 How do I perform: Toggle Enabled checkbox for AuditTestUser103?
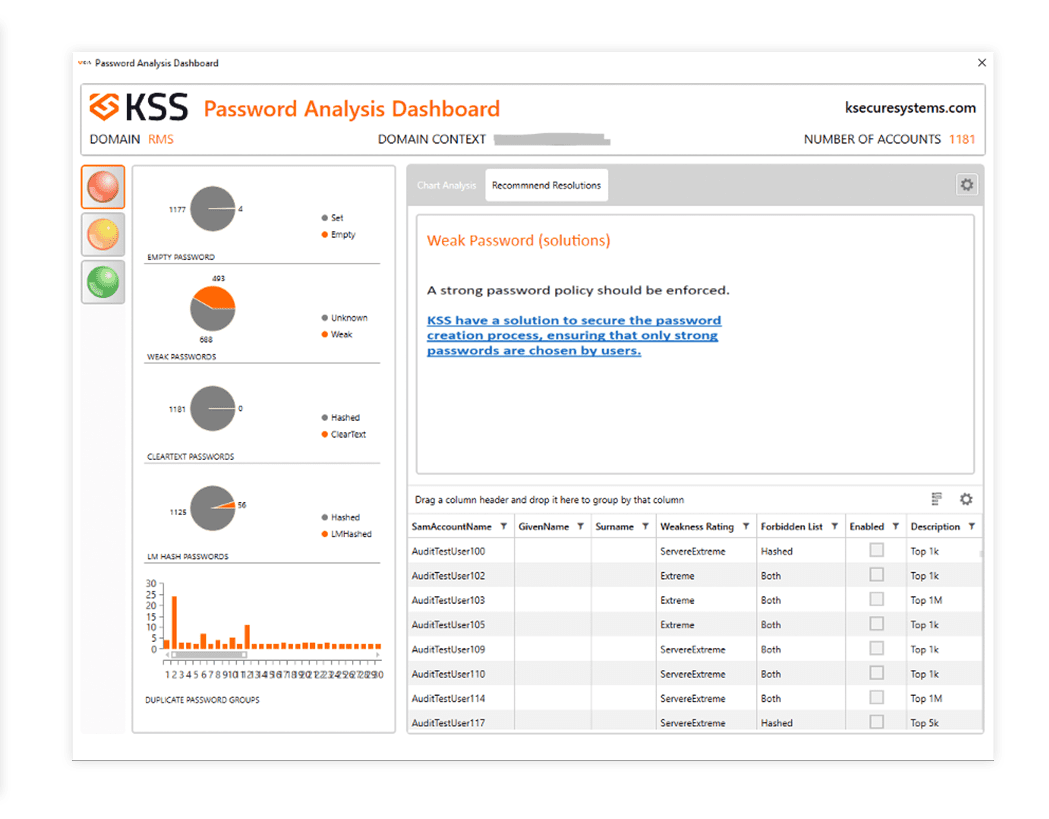[x=876, y=599]
